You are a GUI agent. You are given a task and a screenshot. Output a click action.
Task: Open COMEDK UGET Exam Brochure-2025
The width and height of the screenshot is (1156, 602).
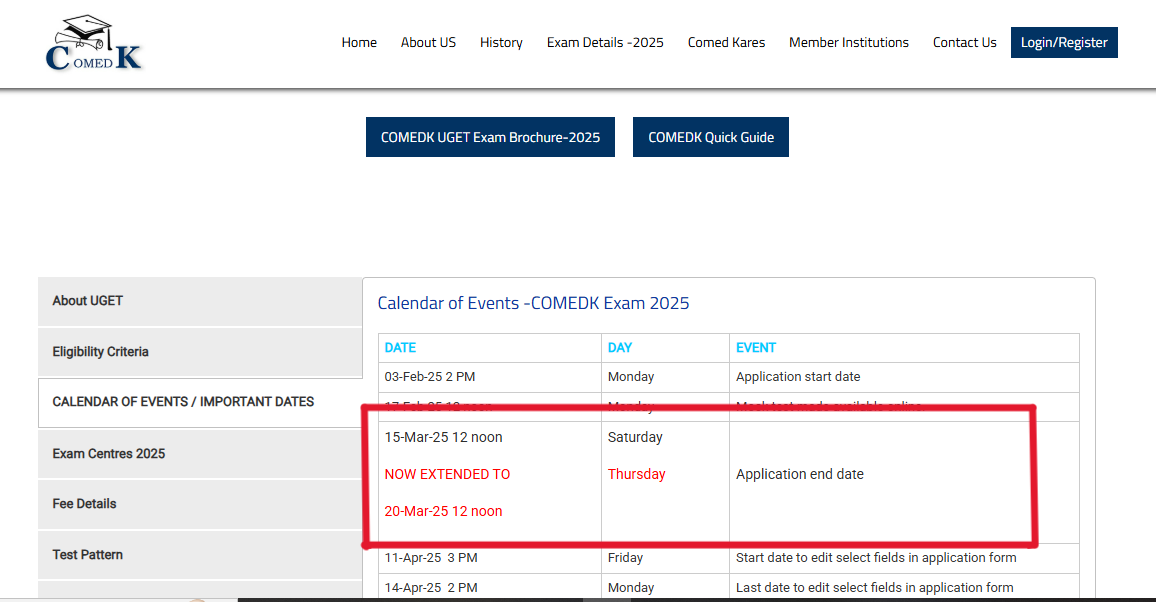click(490, 137)
